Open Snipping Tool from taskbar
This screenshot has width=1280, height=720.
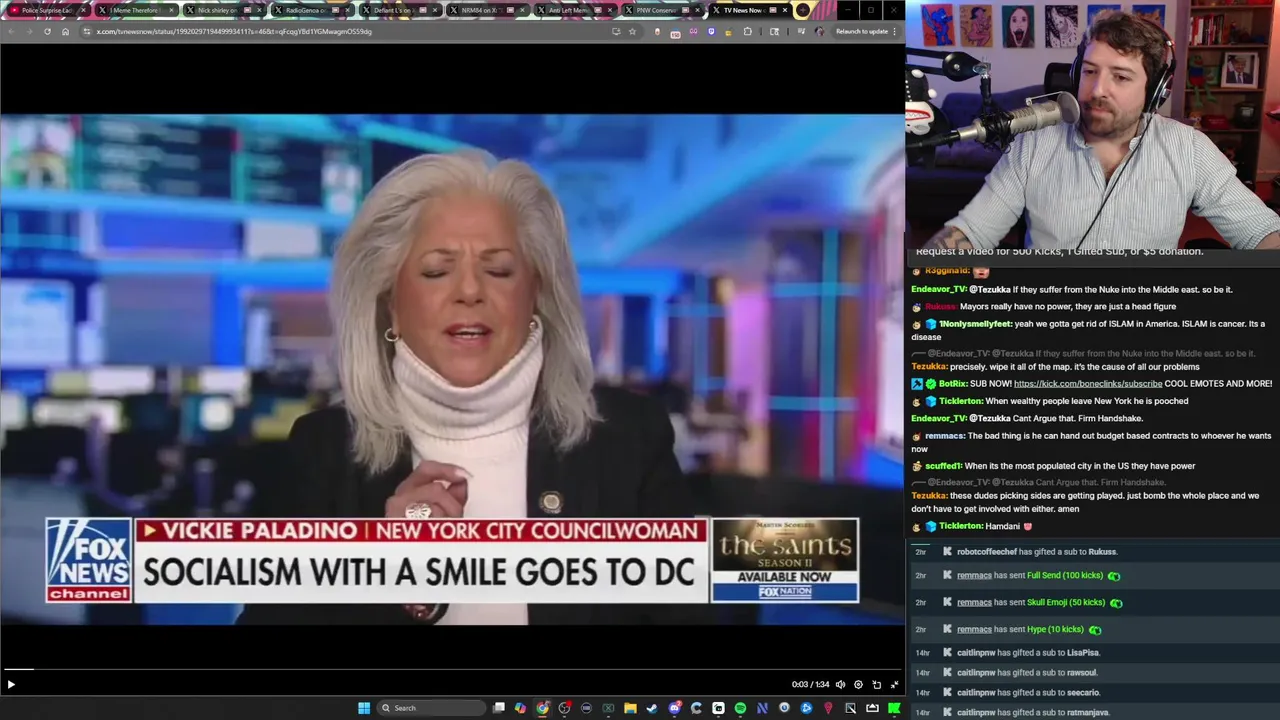pos(850,708)
